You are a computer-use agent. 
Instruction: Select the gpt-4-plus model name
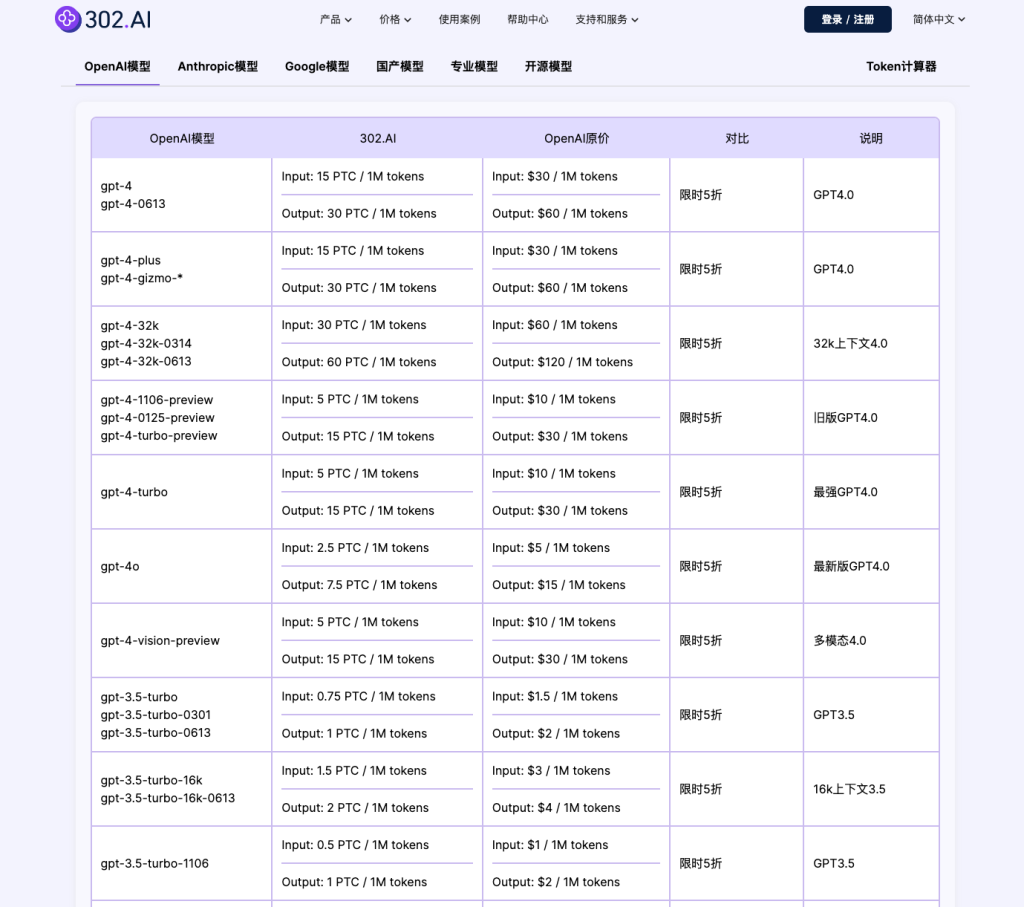(x=131, y=260)
